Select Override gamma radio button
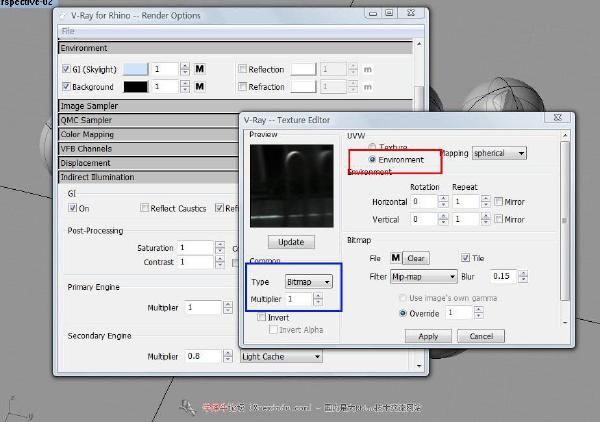This screenshot has width=600, height=422. [403, 313]
